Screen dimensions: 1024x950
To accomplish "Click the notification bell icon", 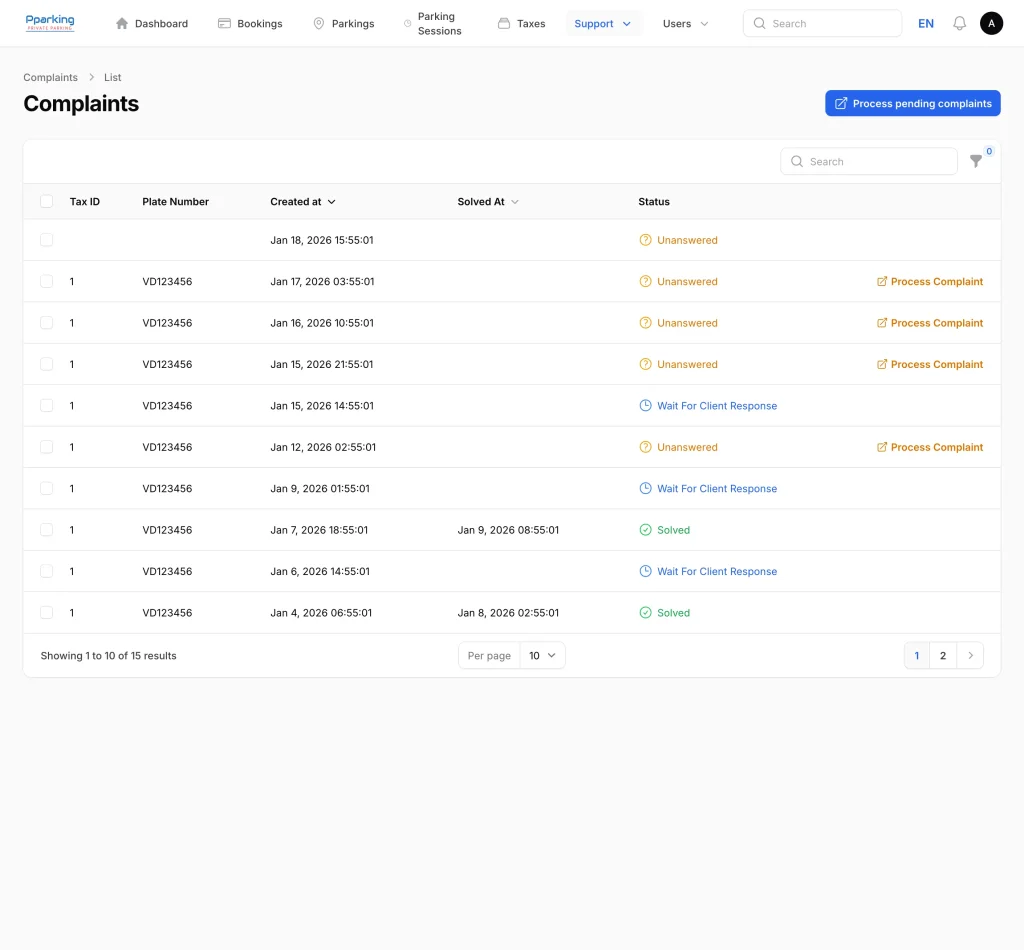I will coord(959,23).
